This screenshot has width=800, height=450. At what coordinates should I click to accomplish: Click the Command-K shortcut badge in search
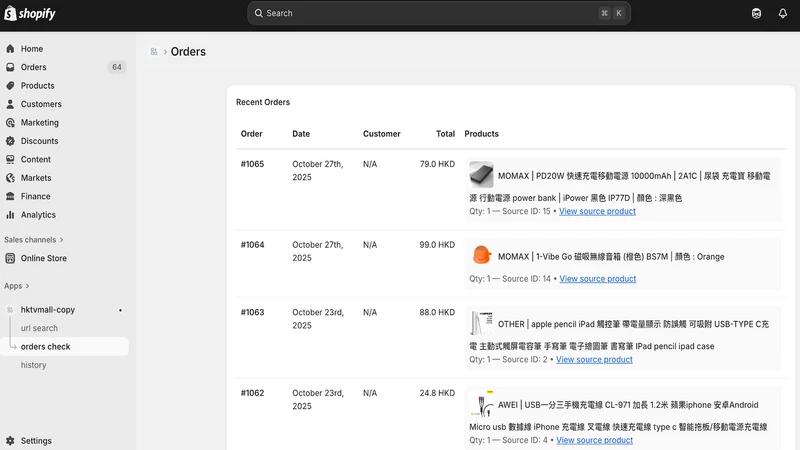coord(612,13)
